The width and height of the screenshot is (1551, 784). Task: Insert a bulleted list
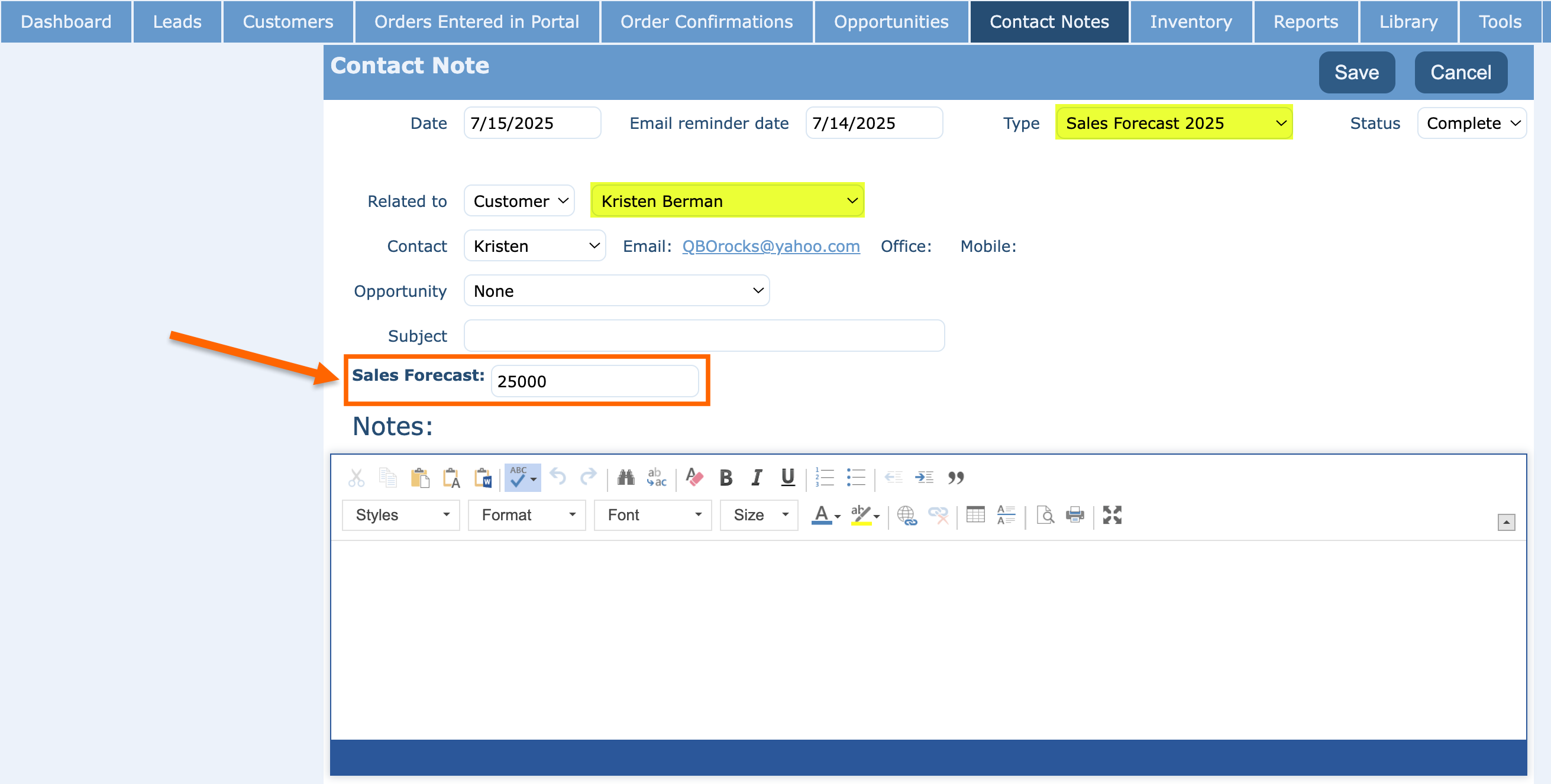tap(855, 478)
